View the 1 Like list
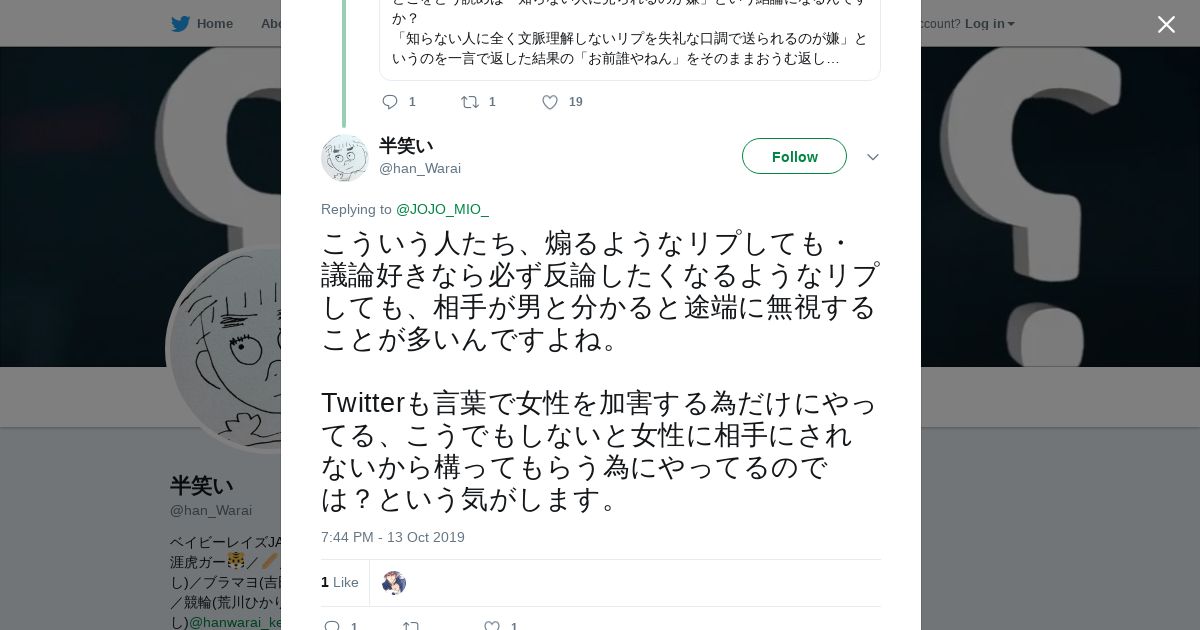Viewport: 1200px width, 630px height. click(340, 582)
